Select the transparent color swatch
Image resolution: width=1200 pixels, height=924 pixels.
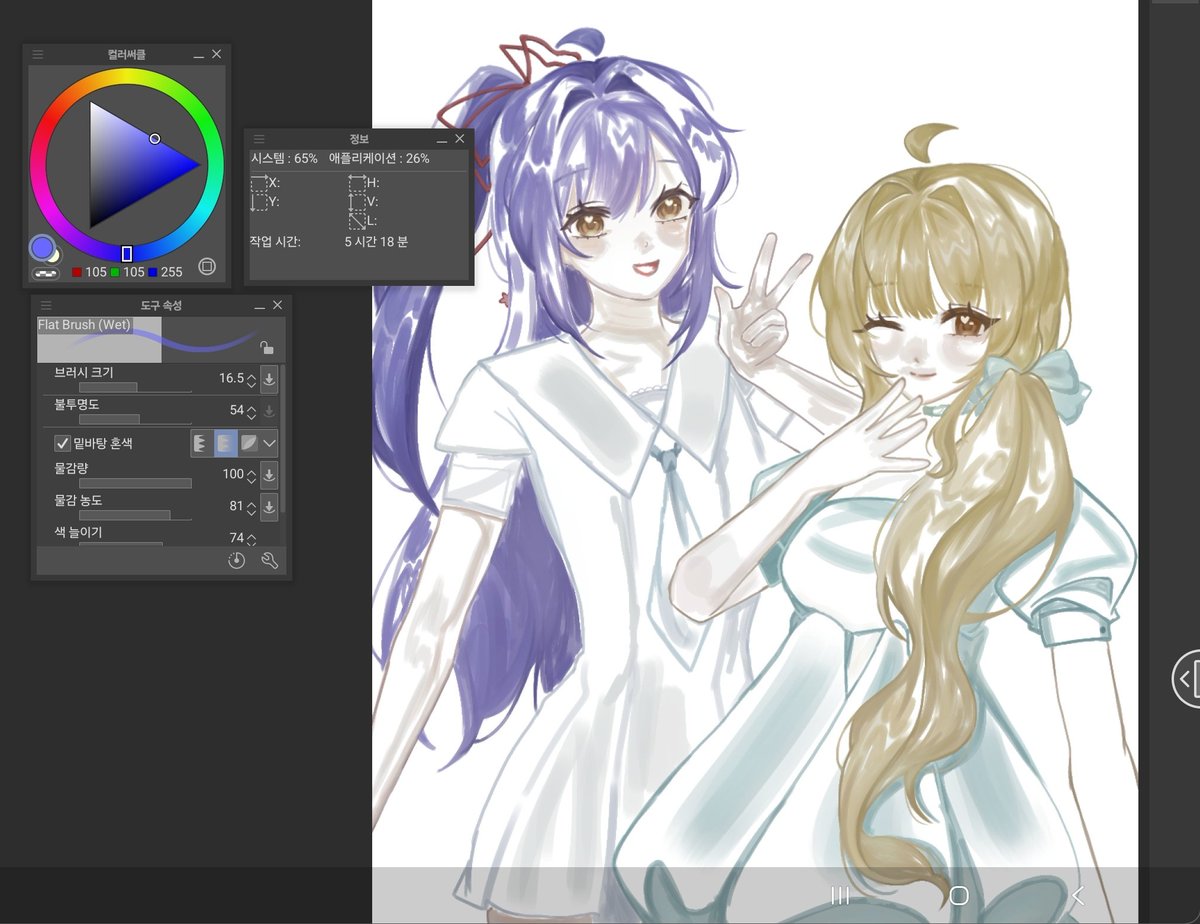pyautogui.click(x=45, y=272)
